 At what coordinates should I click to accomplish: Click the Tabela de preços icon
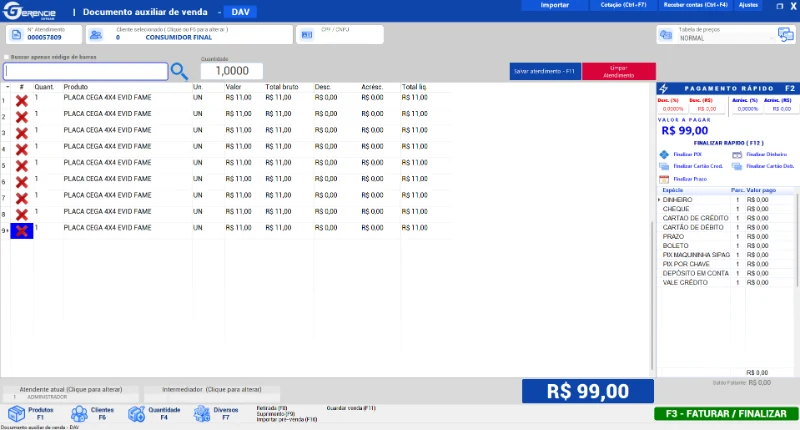point(666,35)
